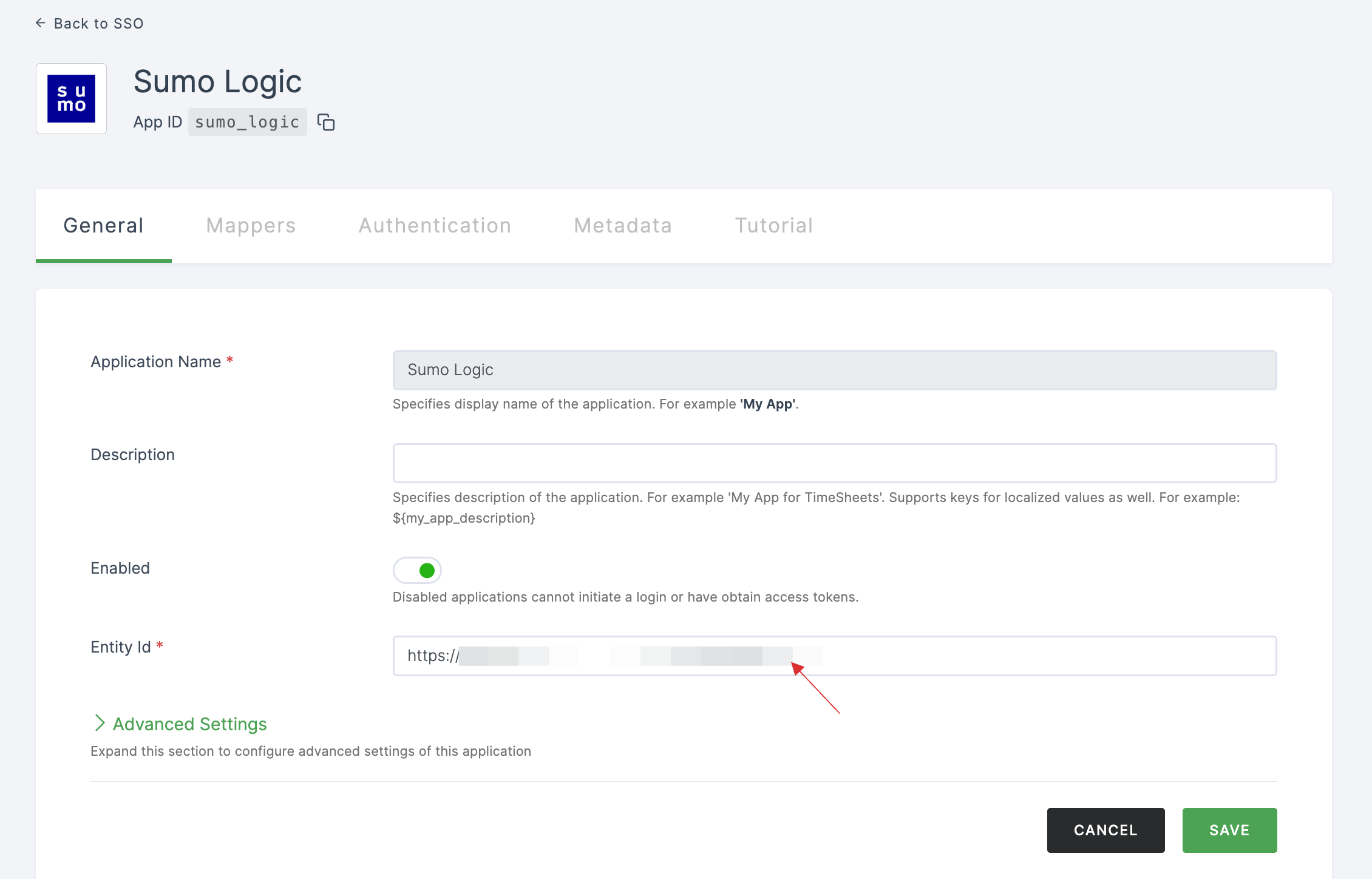1372x879 pixels.
Task: Click the Authentication tab
Action: 434,225
